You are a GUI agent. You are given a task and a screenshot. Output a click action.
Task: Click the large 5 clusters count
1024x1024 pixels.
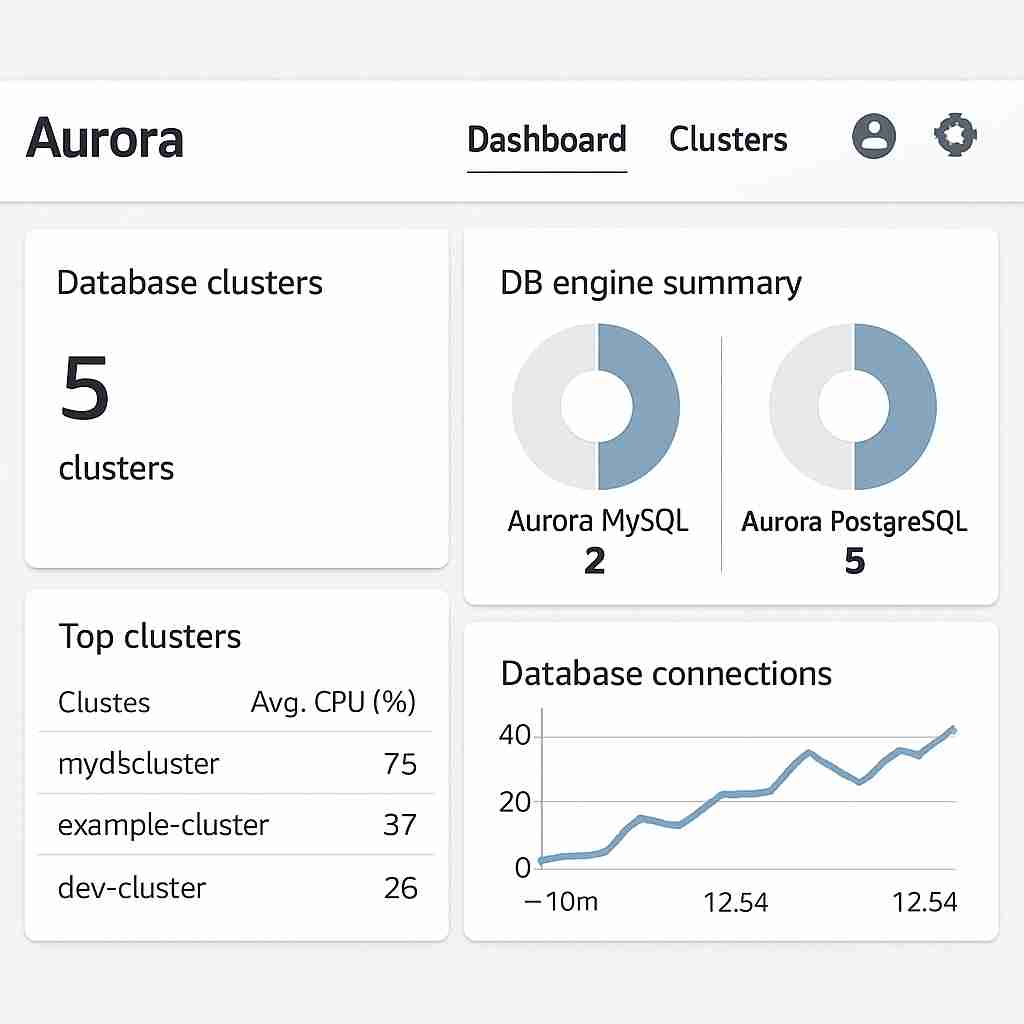coord(85,391)
